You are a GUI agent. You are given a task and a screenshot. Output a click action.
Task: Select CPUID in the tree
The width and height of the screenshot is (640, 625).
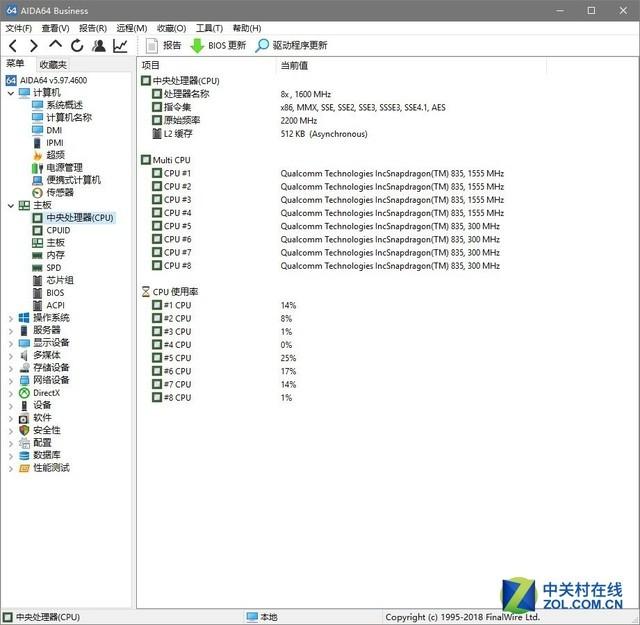pos(51,230)
